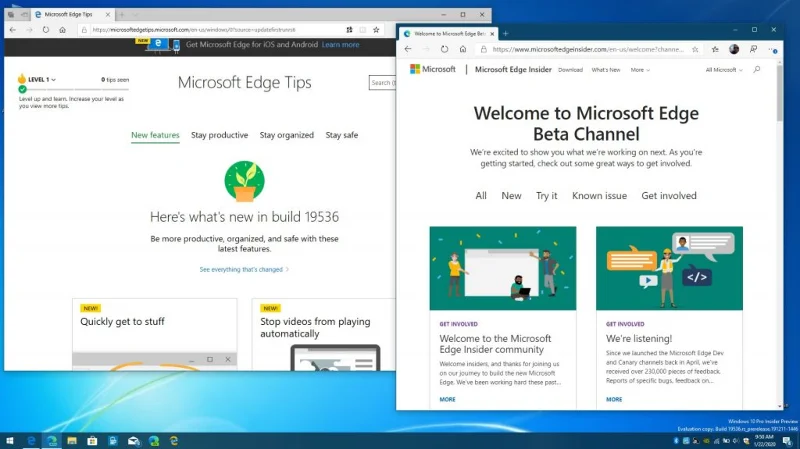The image size is (800, 449).
Task: Set tabs aside in legacy Edge window
Action: tap(24, 15)
